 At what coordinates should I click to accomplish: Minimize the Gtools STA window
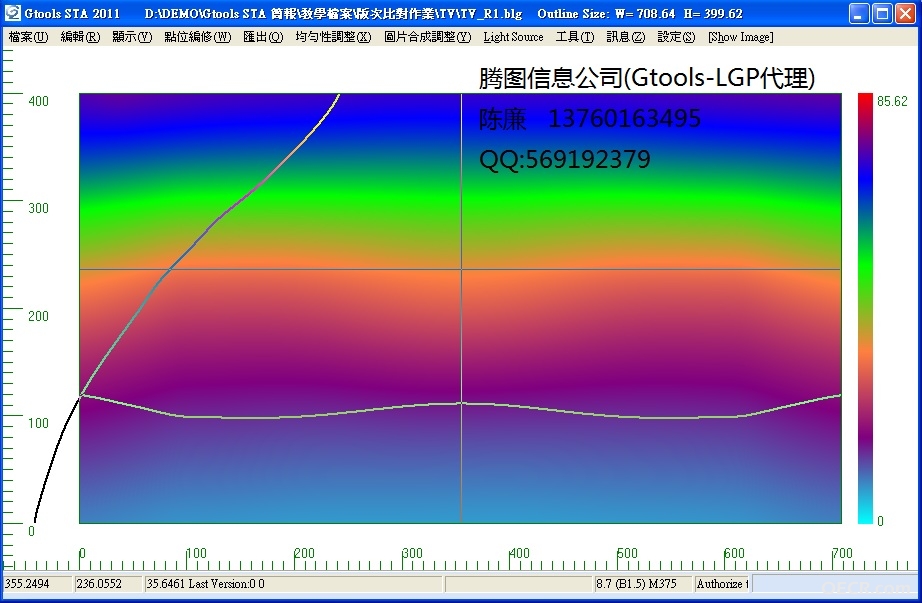pyautogui.click(x=859, y=14)
